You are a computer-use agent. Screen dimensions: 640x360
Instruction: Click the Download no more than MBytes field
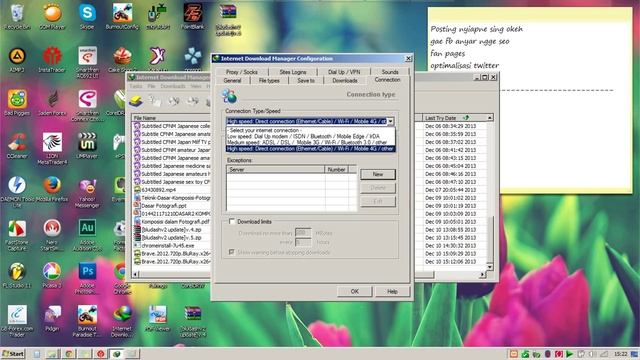tap(303, 233)
